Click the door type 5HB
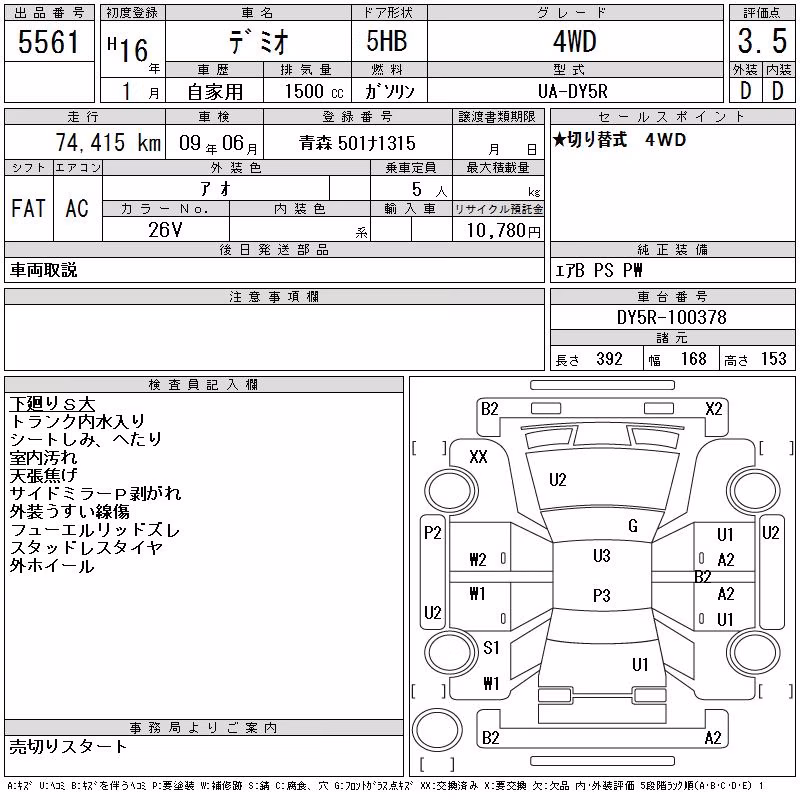 coord(387,41)
